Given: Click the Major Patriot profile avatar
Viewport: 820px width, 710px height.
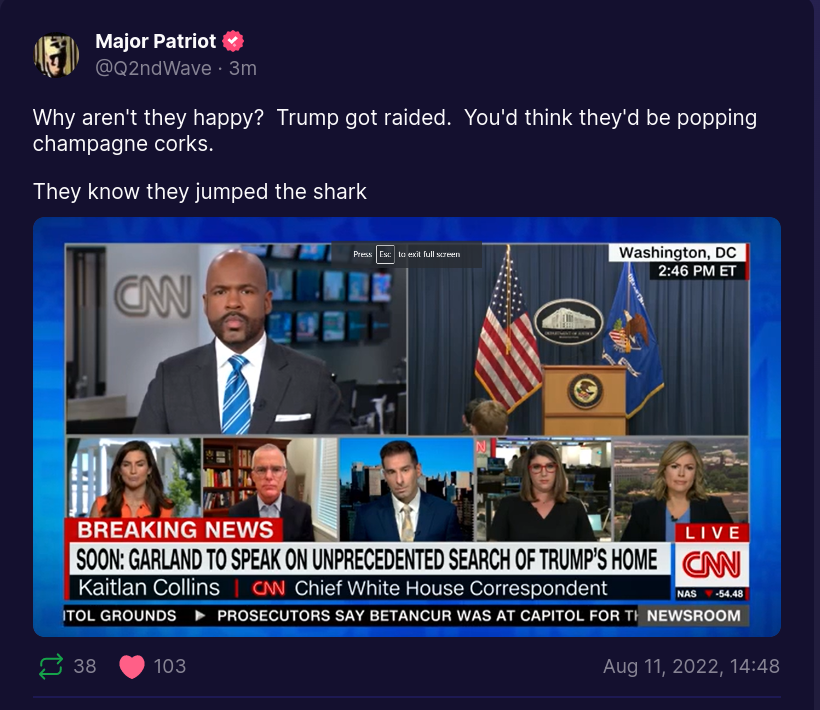Looking at the screenshot, I should (x=57, y=55).
